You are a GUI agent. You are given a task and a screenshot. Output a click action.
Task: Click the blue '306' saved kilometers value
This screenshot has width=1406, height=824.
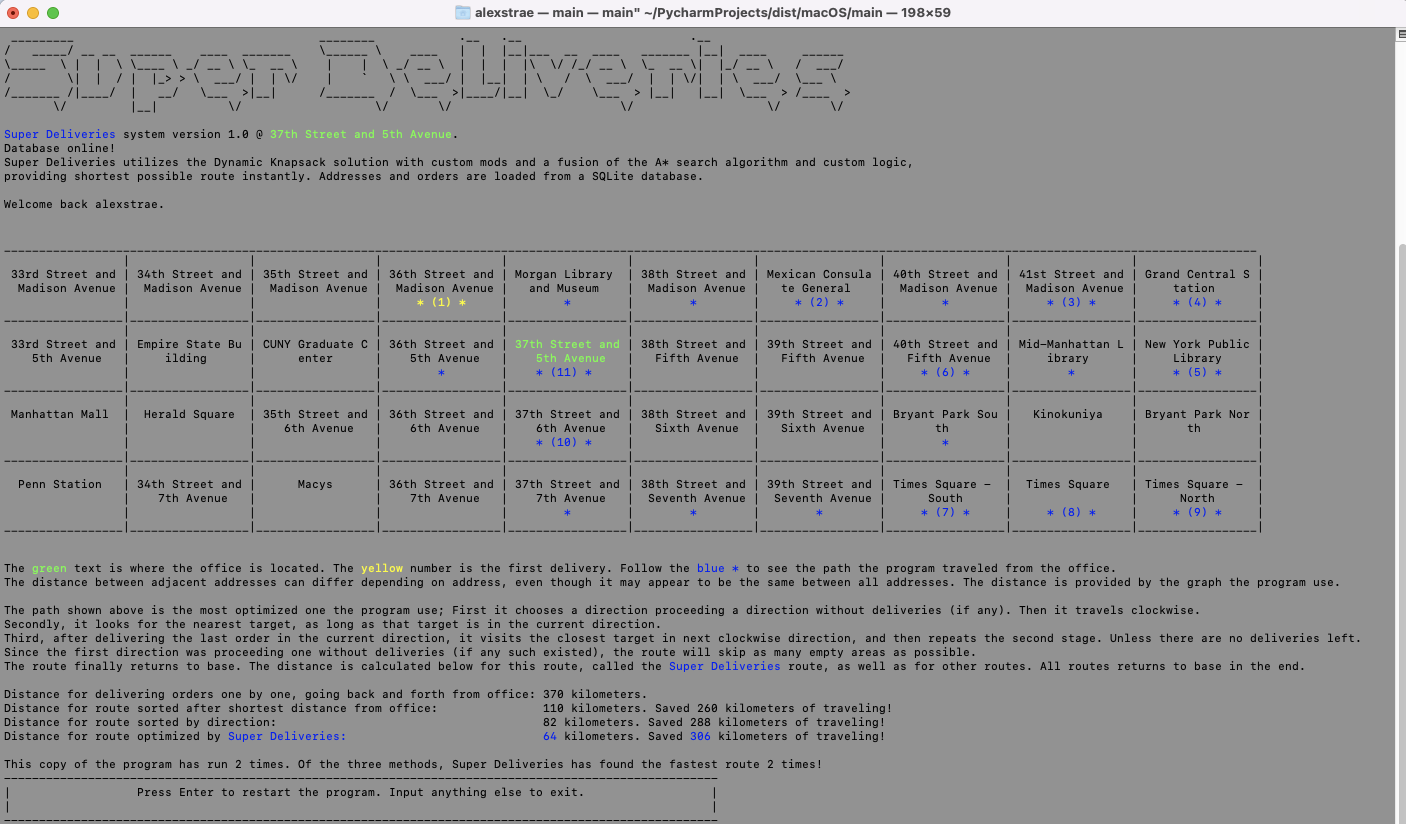tap(700, 736)
